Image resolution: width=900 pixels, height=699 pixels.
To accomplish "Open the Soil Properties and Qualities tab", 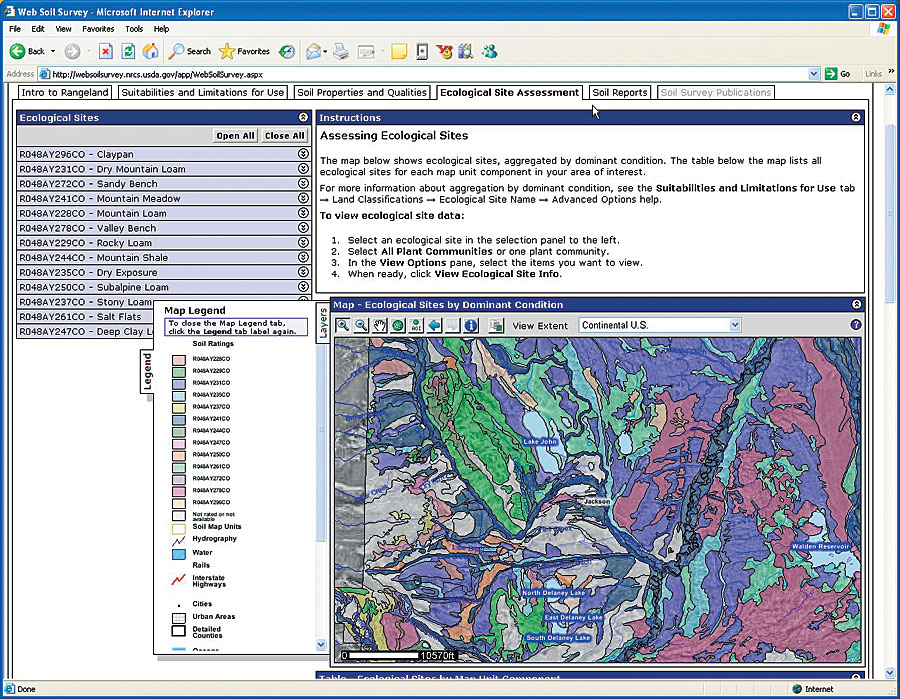I will (x=362, y=93).
